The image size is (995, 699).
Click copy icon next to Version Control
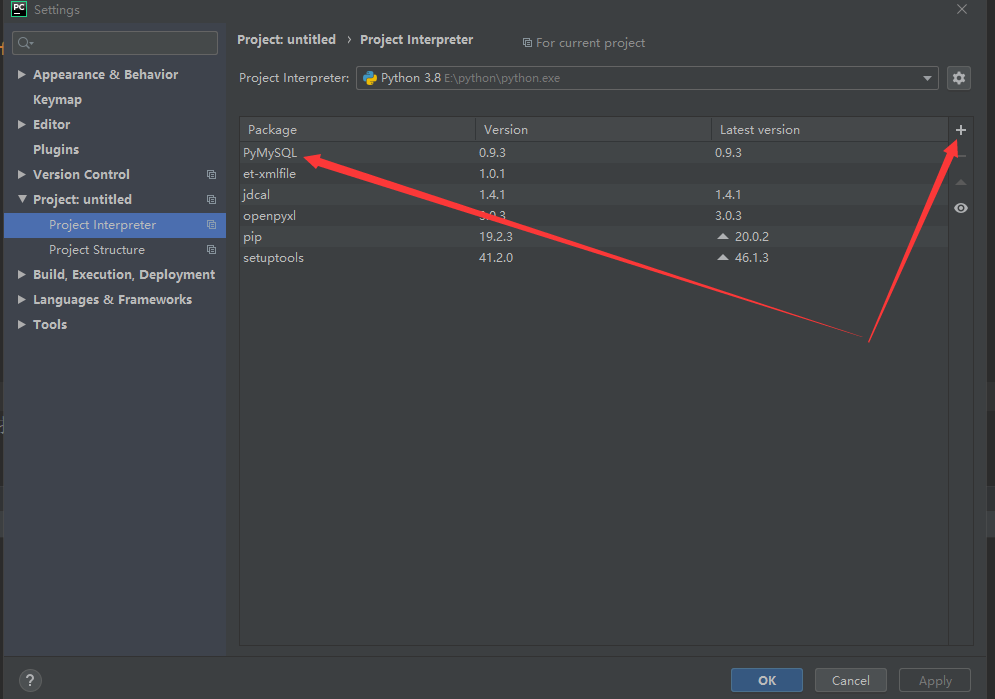pos(211,174)
